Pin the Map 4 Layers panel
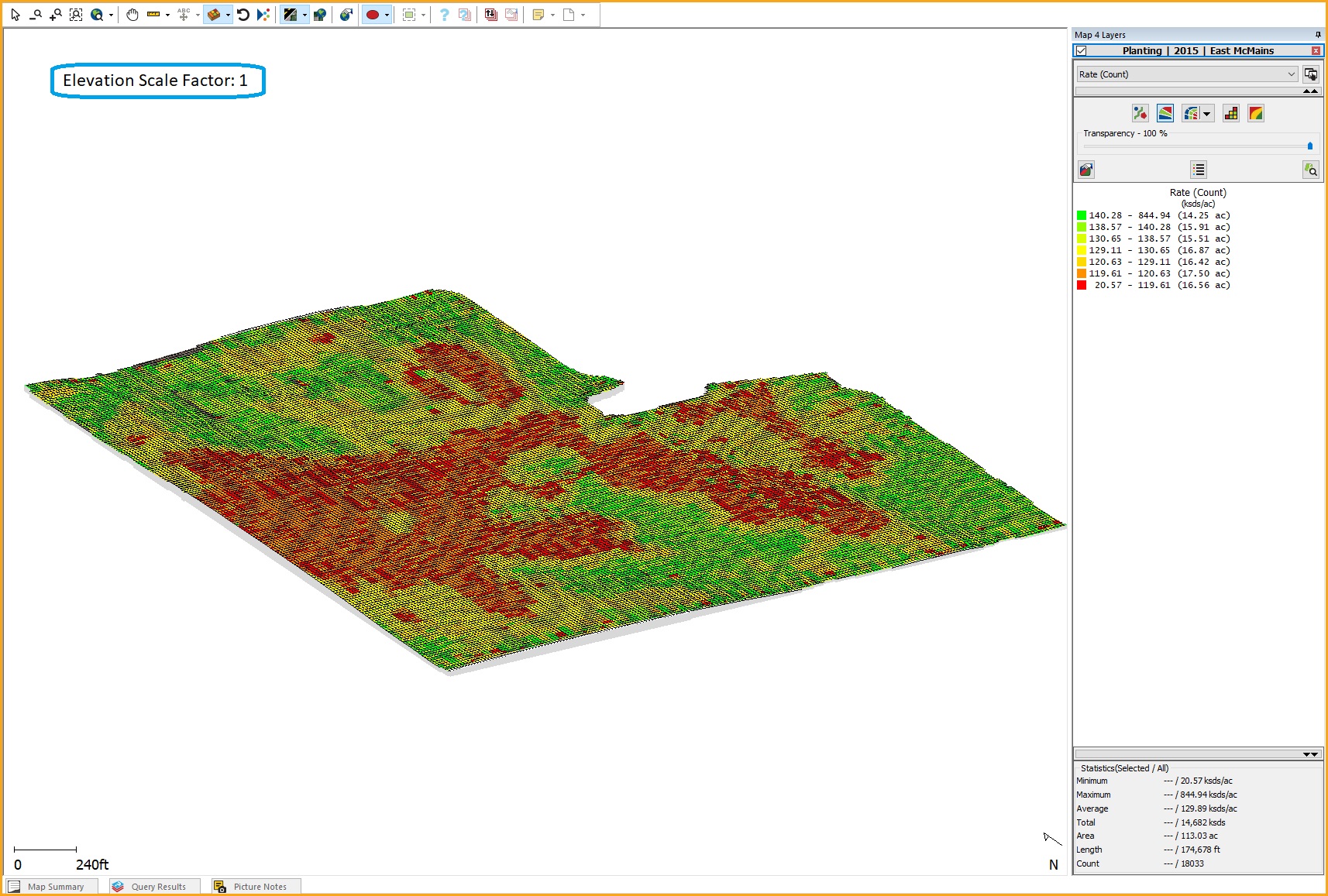Viewport: 1328px width, 896px height. (1318, 35)
